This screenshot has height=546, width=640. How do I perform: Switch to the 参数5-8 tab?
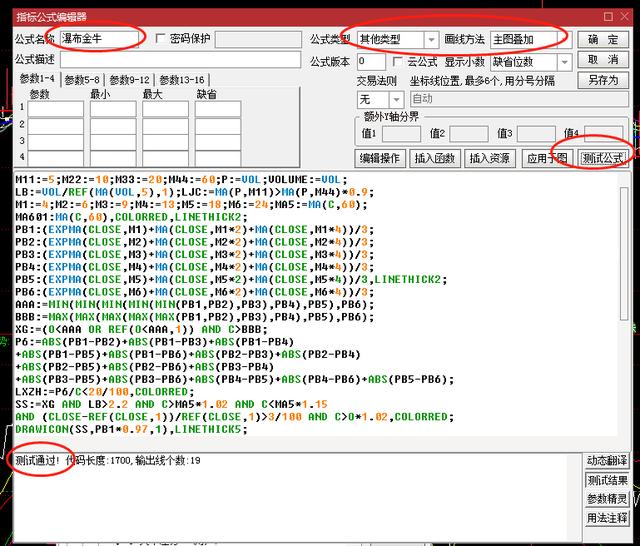pyautogui.click(x=82, y=80)
